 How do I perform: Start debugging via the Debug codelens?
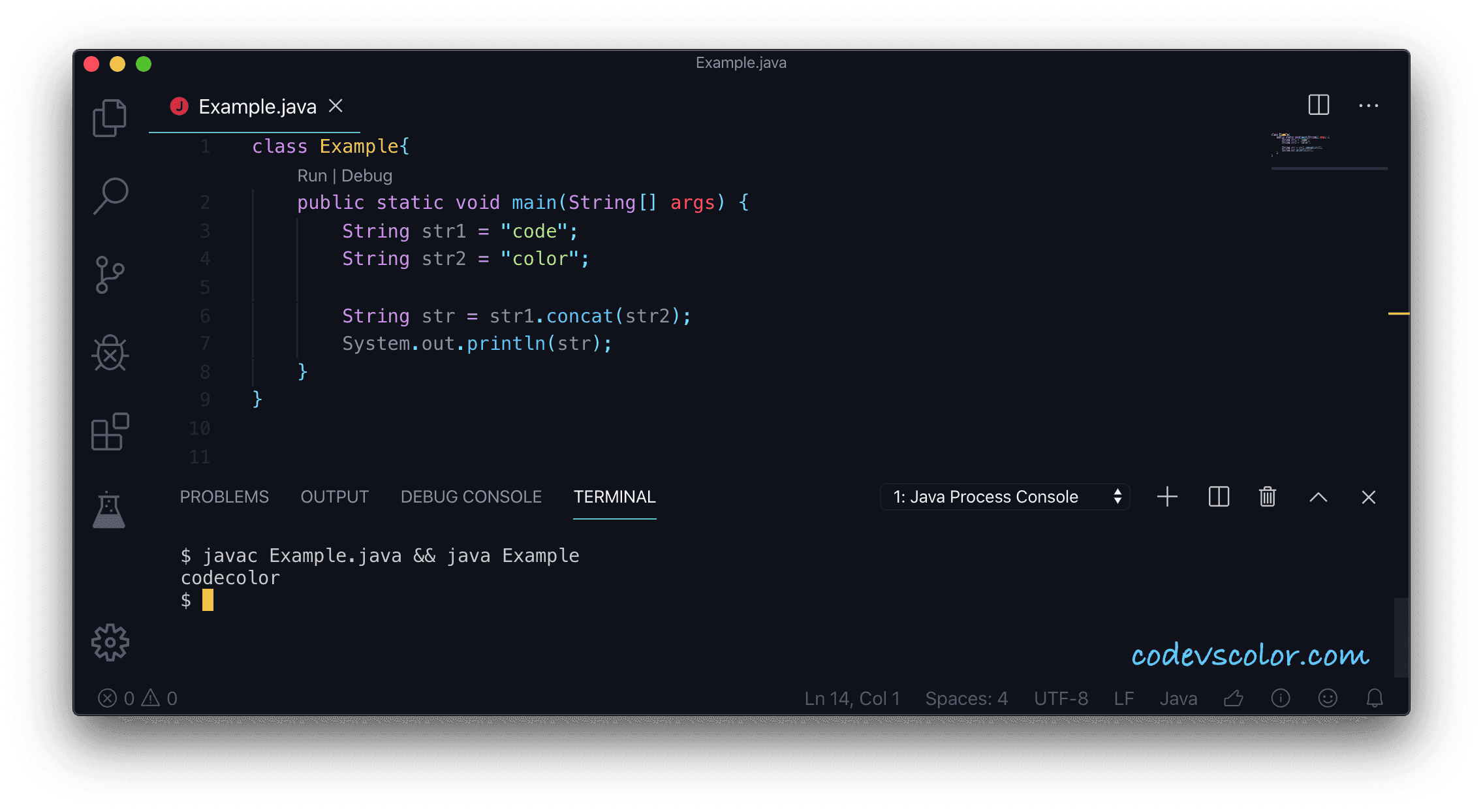click(366, 175)
